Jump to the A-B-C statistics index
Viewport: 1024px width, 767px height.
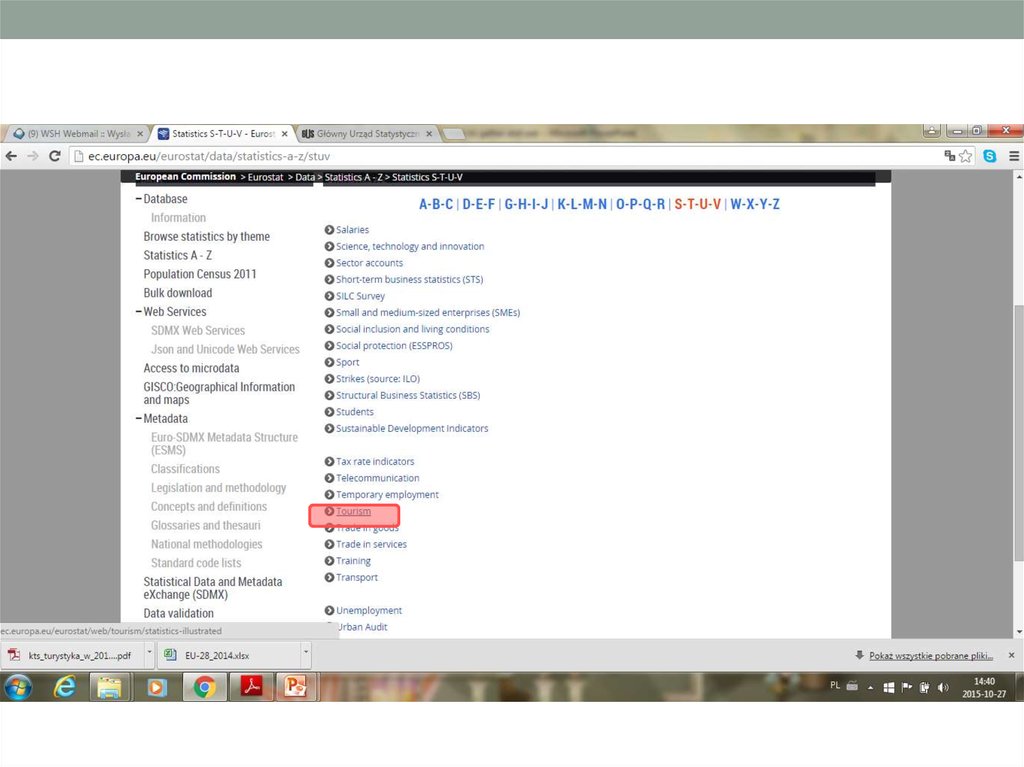pyautogui.click(x=435, y=204)
